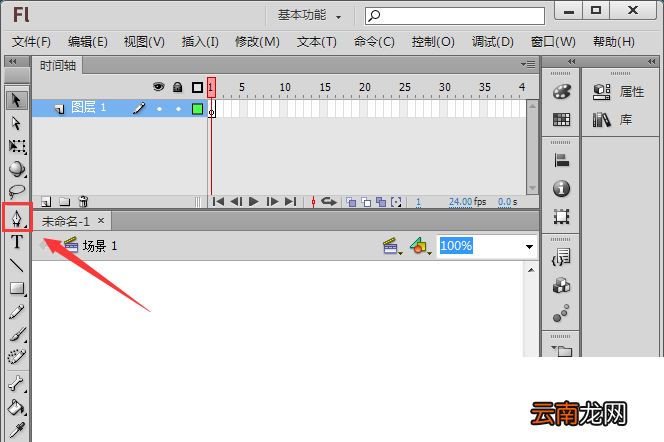Select the Free Transform tool

tap(17, 146)
